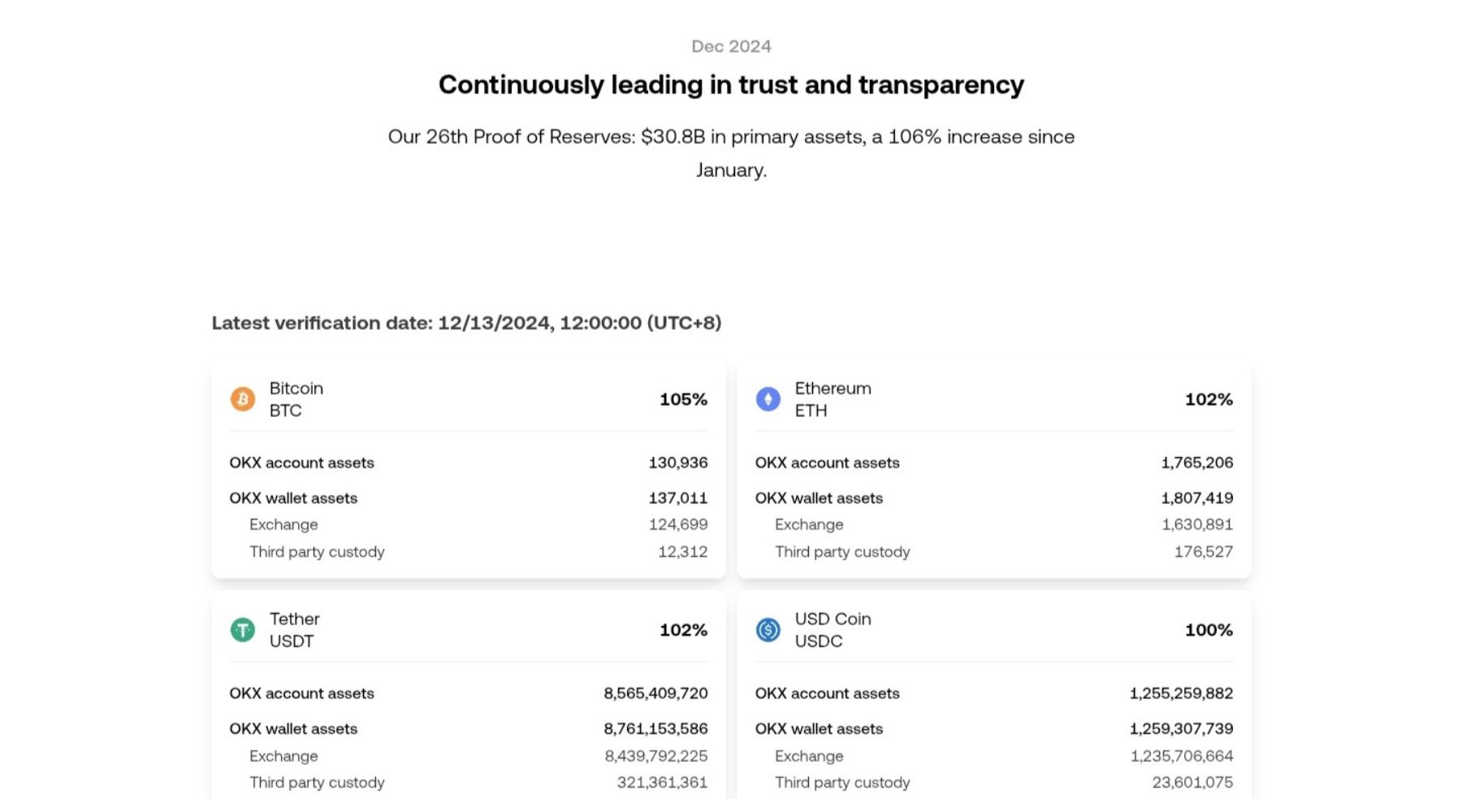Viewport: 1462px width, 812px height.
Task: Click Ethereum's 102% reserve ratio
Action: point(1209,400)
